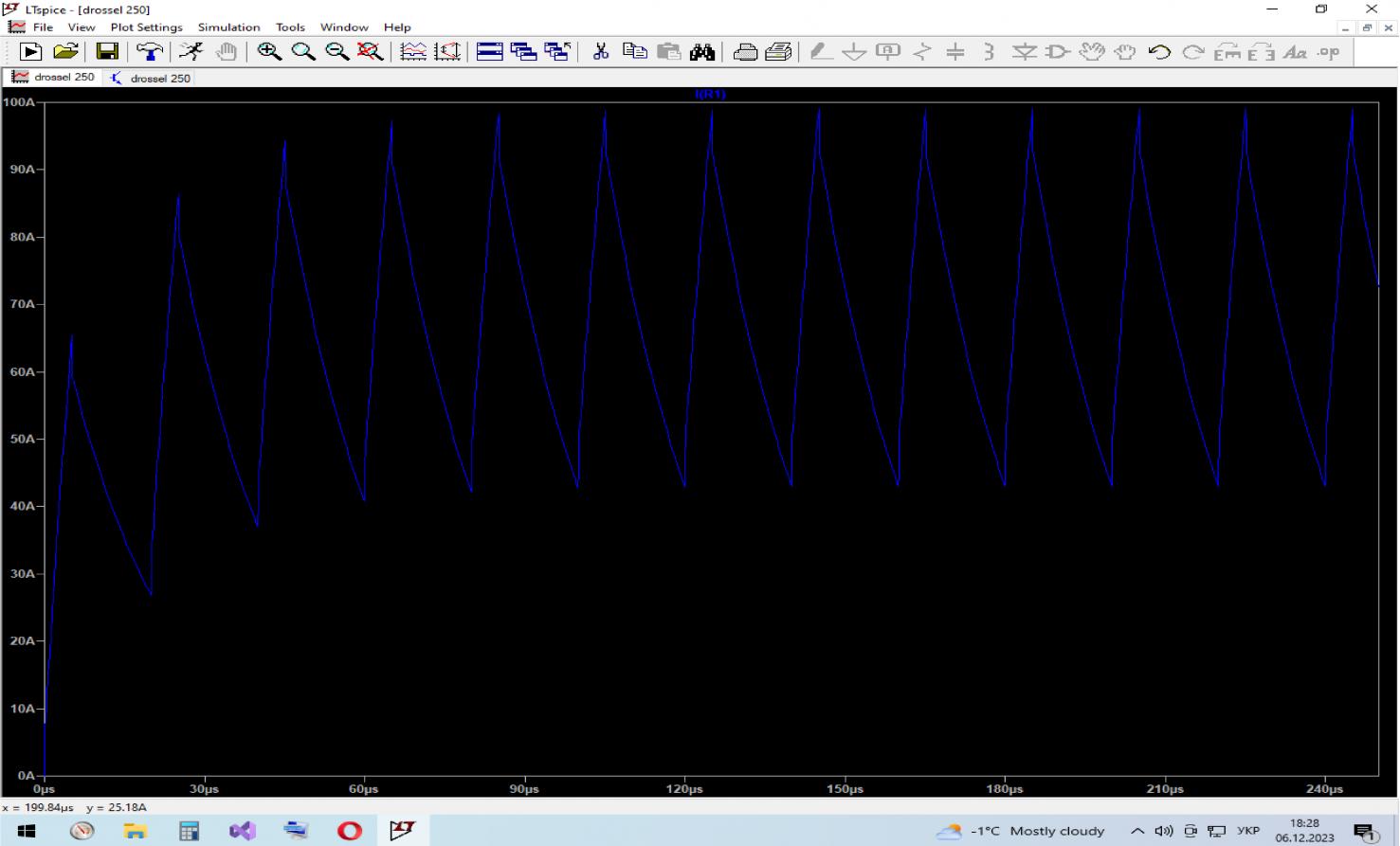Show hidden system tray icons

pos(1137,831)
